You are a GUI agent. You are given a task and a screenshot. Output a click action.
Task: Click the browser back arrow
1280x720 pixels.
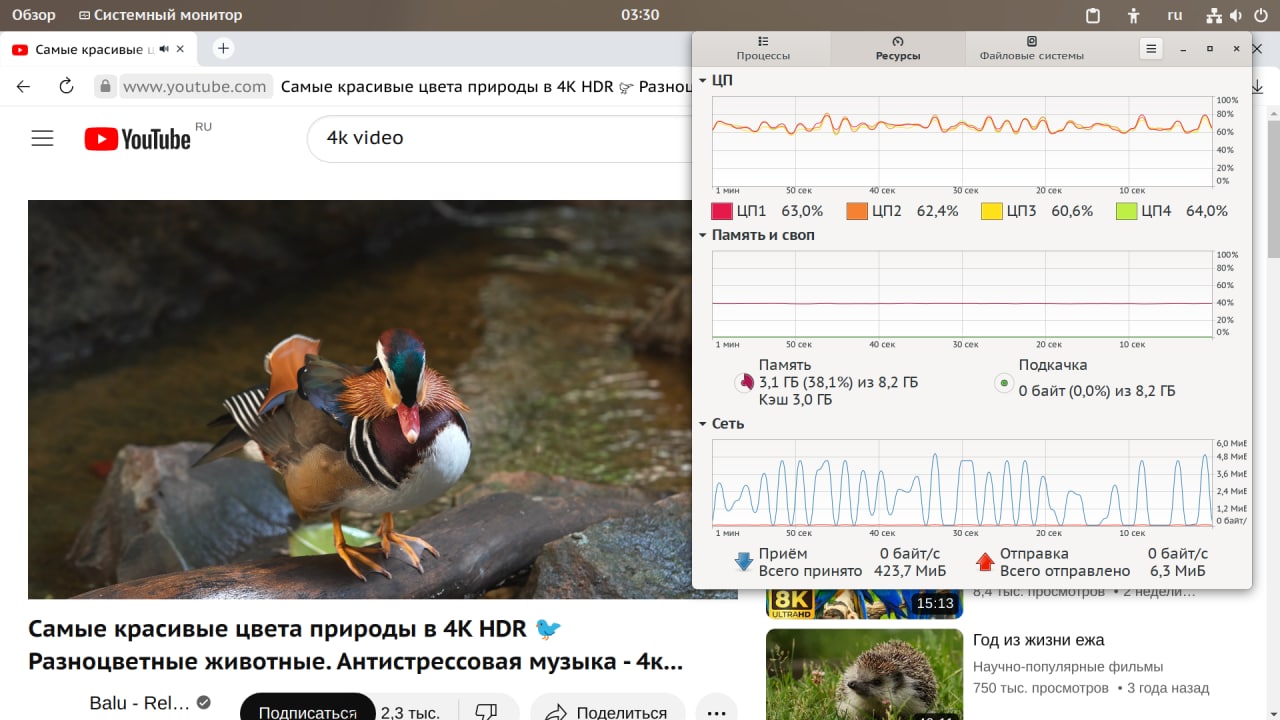23,86
